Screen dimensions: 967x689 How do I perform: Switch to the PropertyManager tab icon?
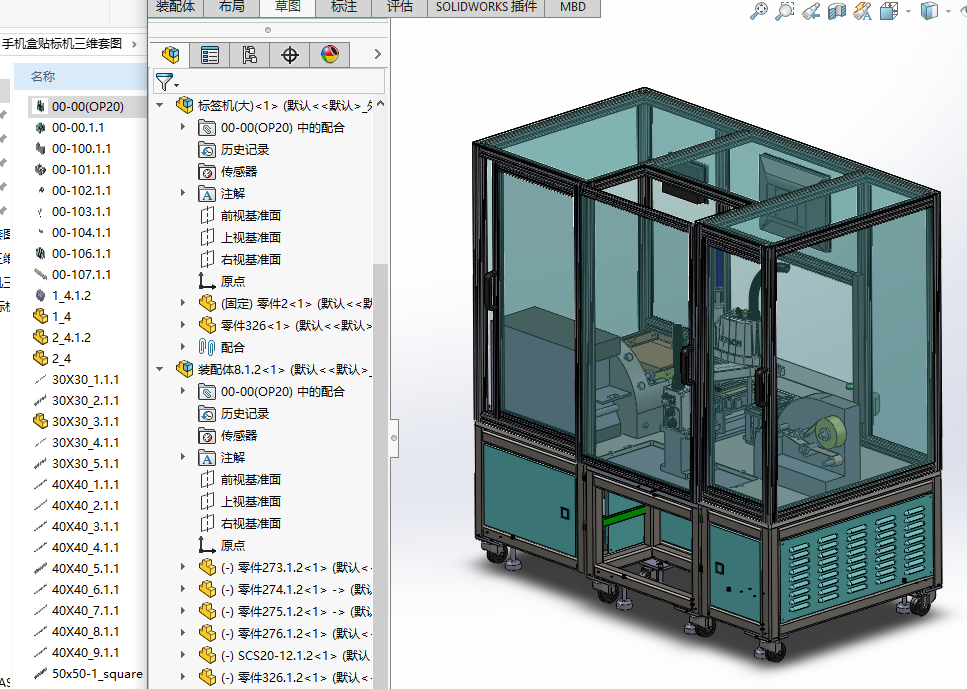tap(210, 55)
